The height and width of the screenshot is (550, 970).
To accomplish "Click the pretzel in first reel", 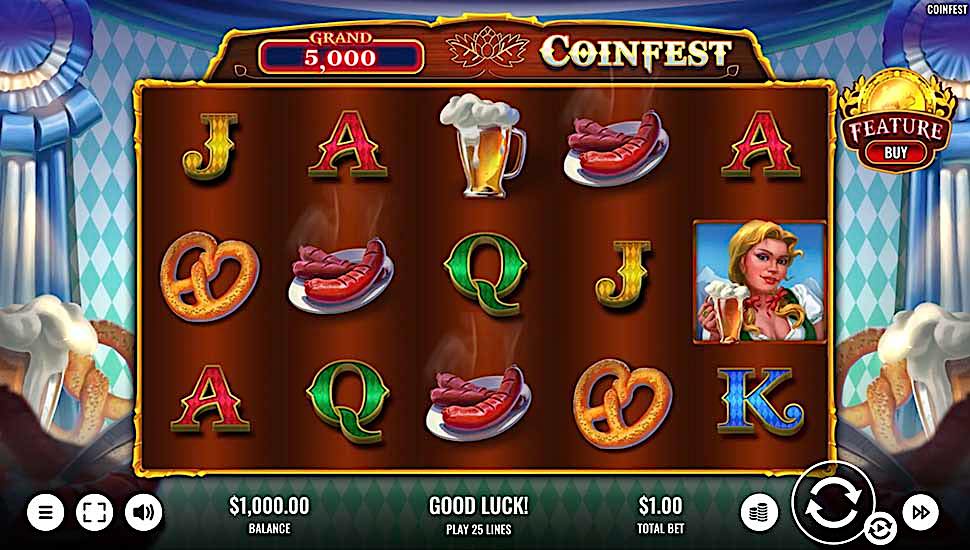I will click(x=209, y=275).
